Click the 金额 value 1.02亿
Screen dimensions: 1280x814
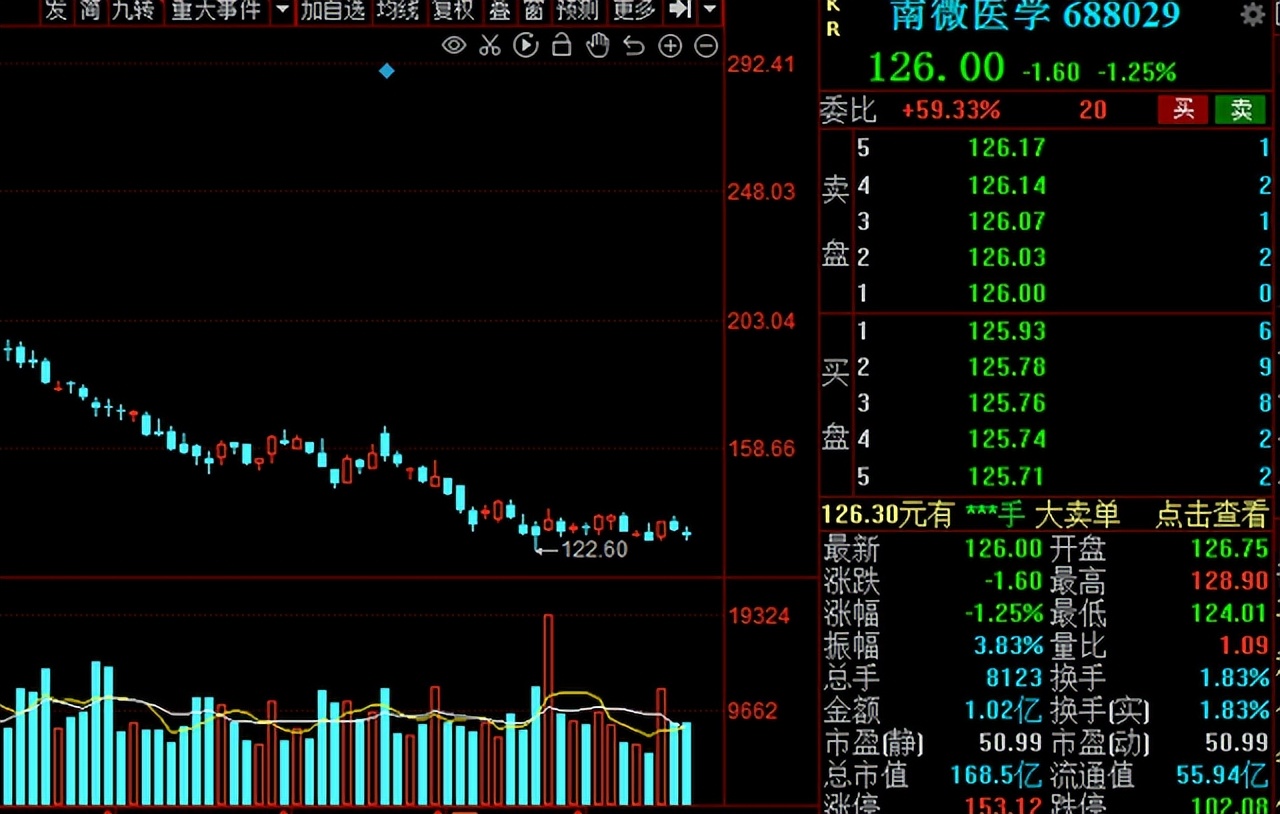pyautogui.click(x=1003, y=710)
